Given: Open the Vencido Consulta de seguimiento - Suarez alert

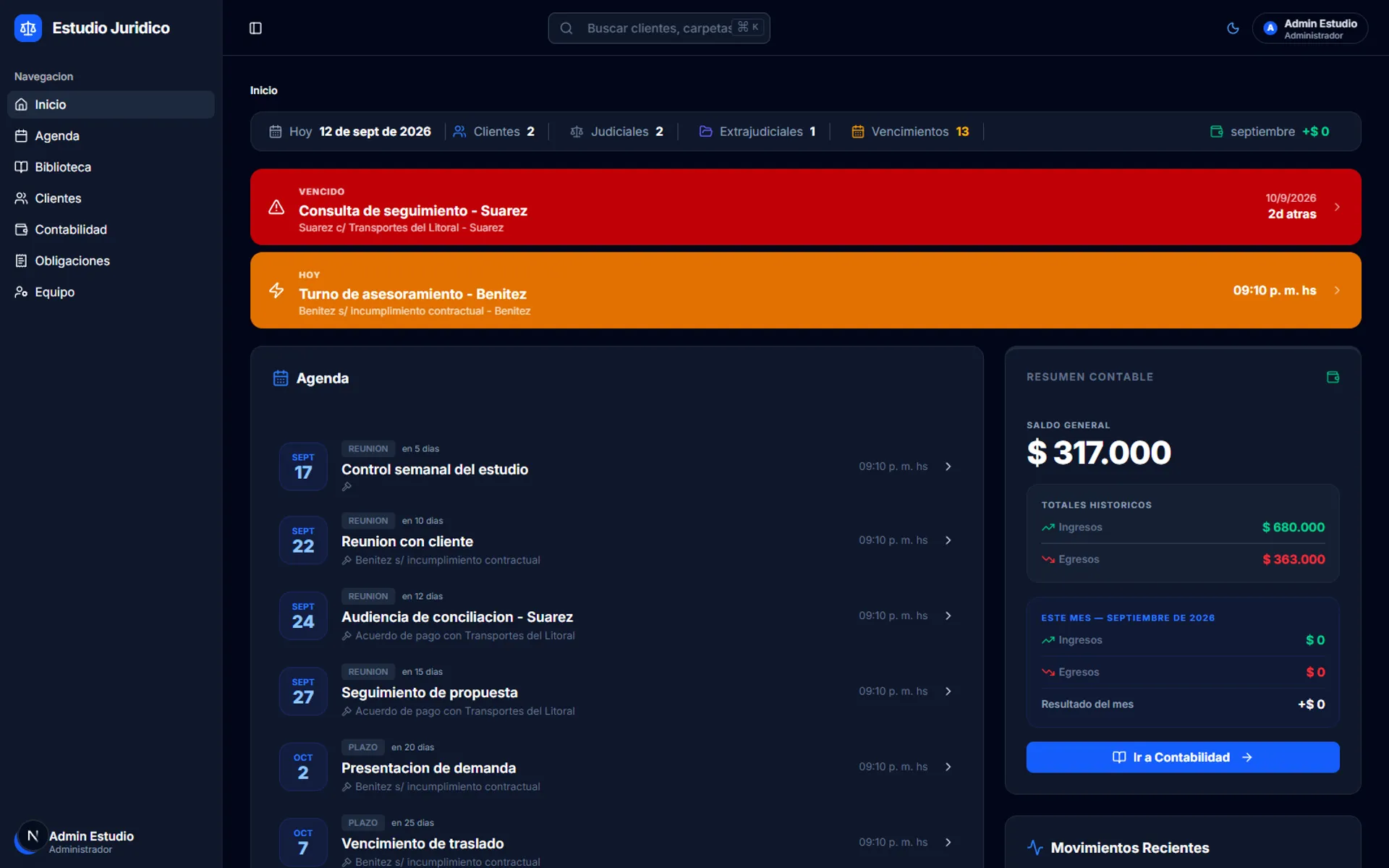Looking at the screenshot, I should click(x=805, y=207).
